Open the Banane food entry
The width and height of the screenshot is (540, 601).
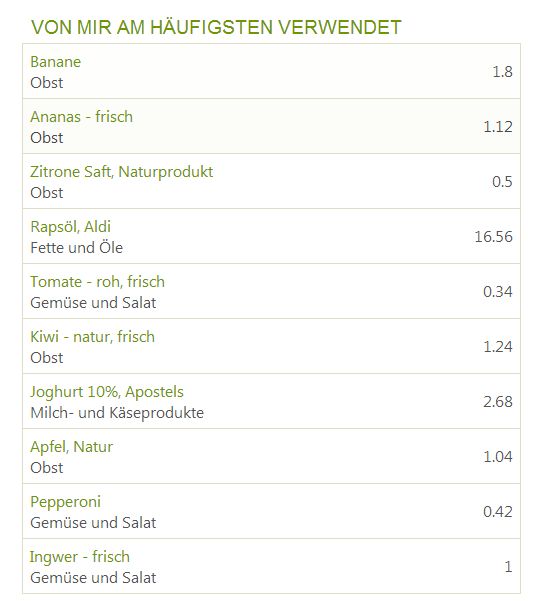(56, 62)
